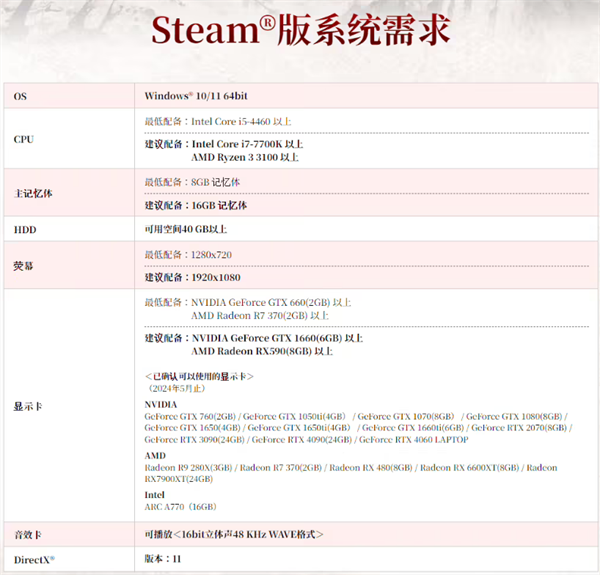Click "GeForce GTX 1070(8GB)" entry
The height and width of the screenshot is (575, 600).
406,417
